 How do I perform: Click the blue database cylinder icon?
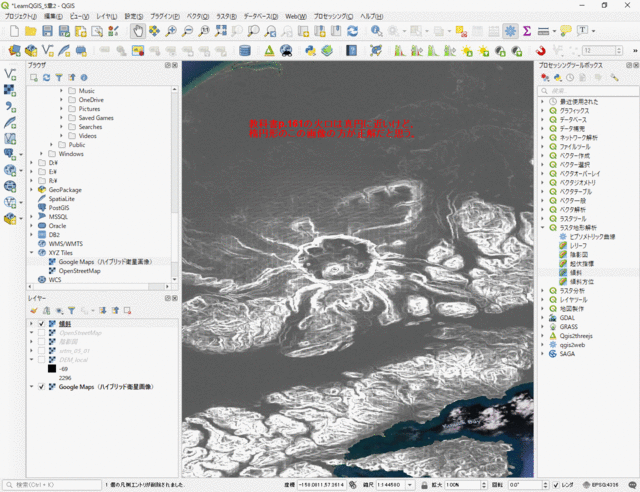pos(245,51)
